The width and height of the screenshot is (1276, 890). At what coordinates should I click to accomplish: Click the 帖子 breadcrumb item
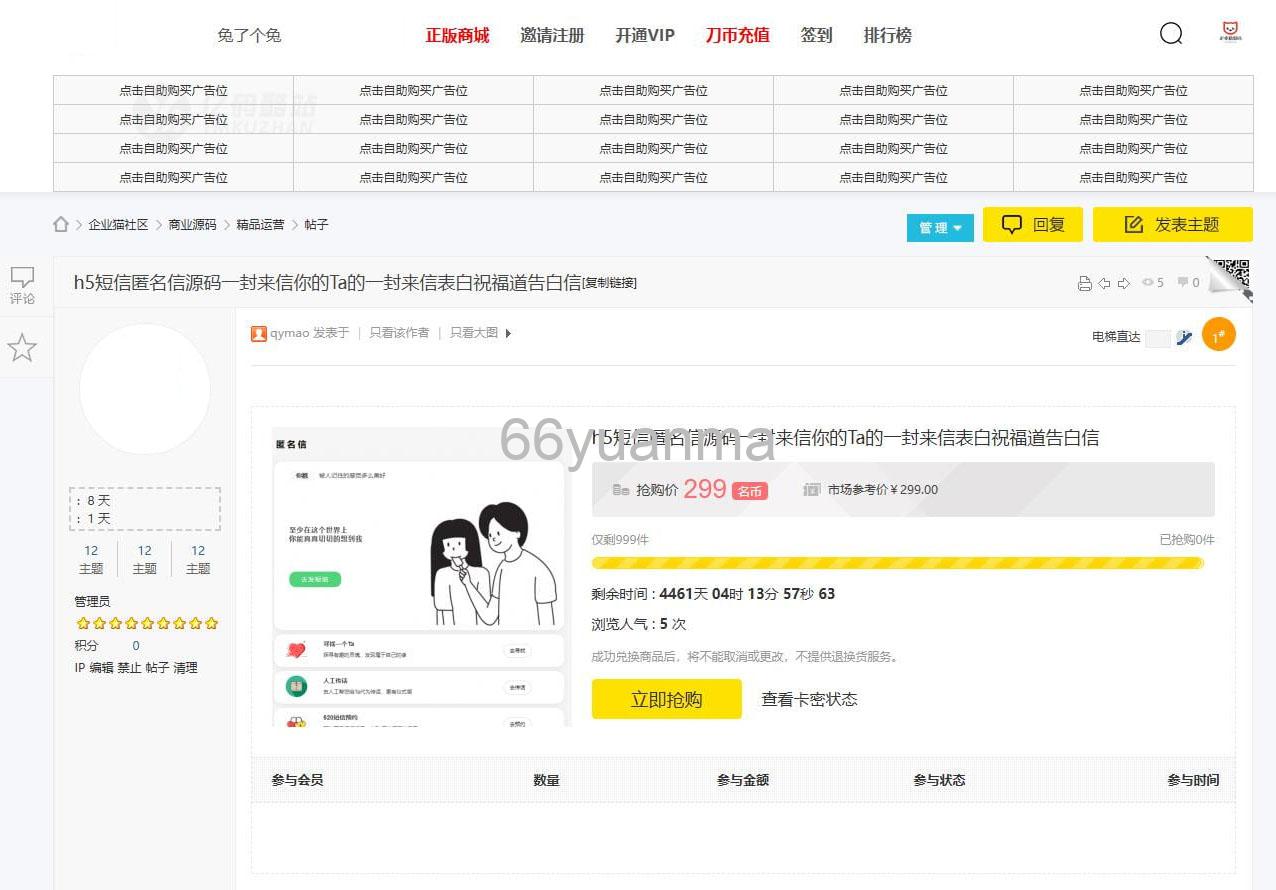click(316, 224)
